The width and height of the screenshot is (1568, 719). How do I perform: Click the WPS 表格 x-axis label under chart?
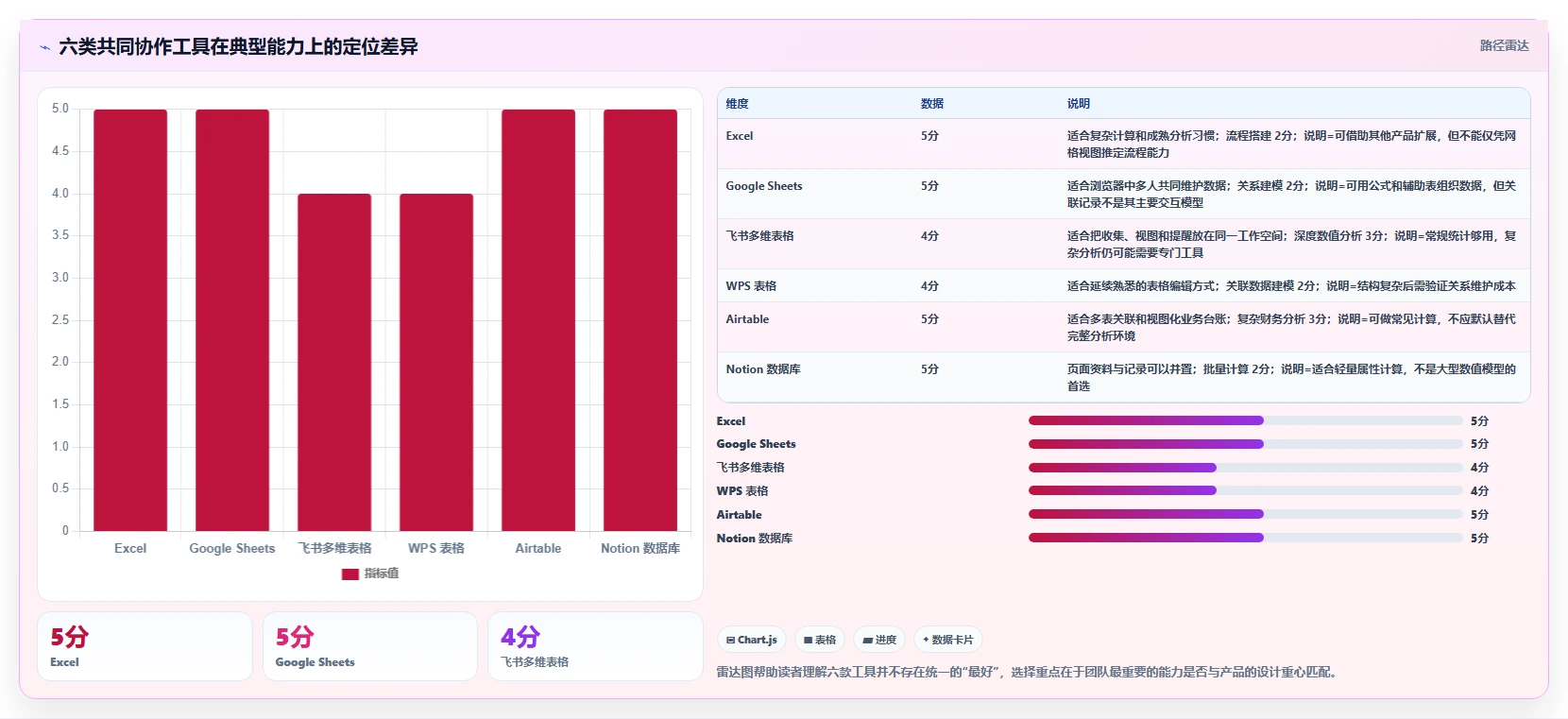[x=436, y=548]
